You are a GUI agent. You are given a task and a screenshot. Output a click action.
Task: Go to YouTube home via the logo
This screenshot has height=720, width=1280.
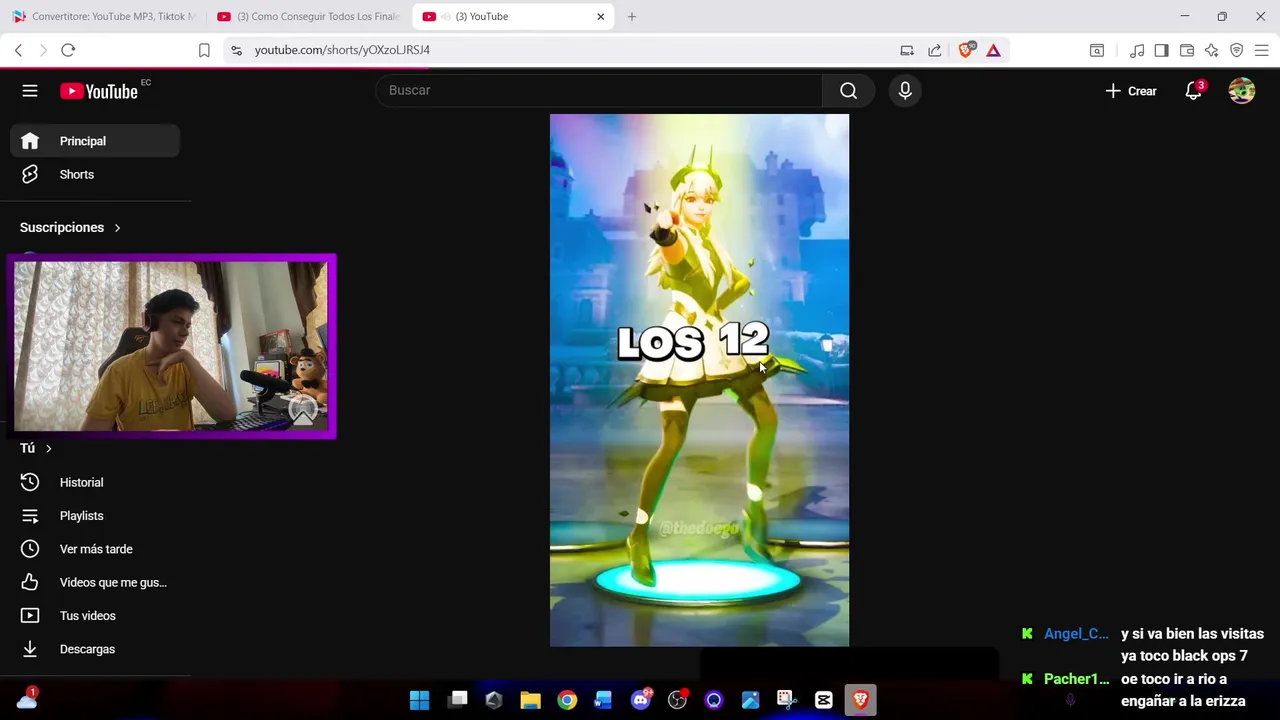tap(98, 91)
